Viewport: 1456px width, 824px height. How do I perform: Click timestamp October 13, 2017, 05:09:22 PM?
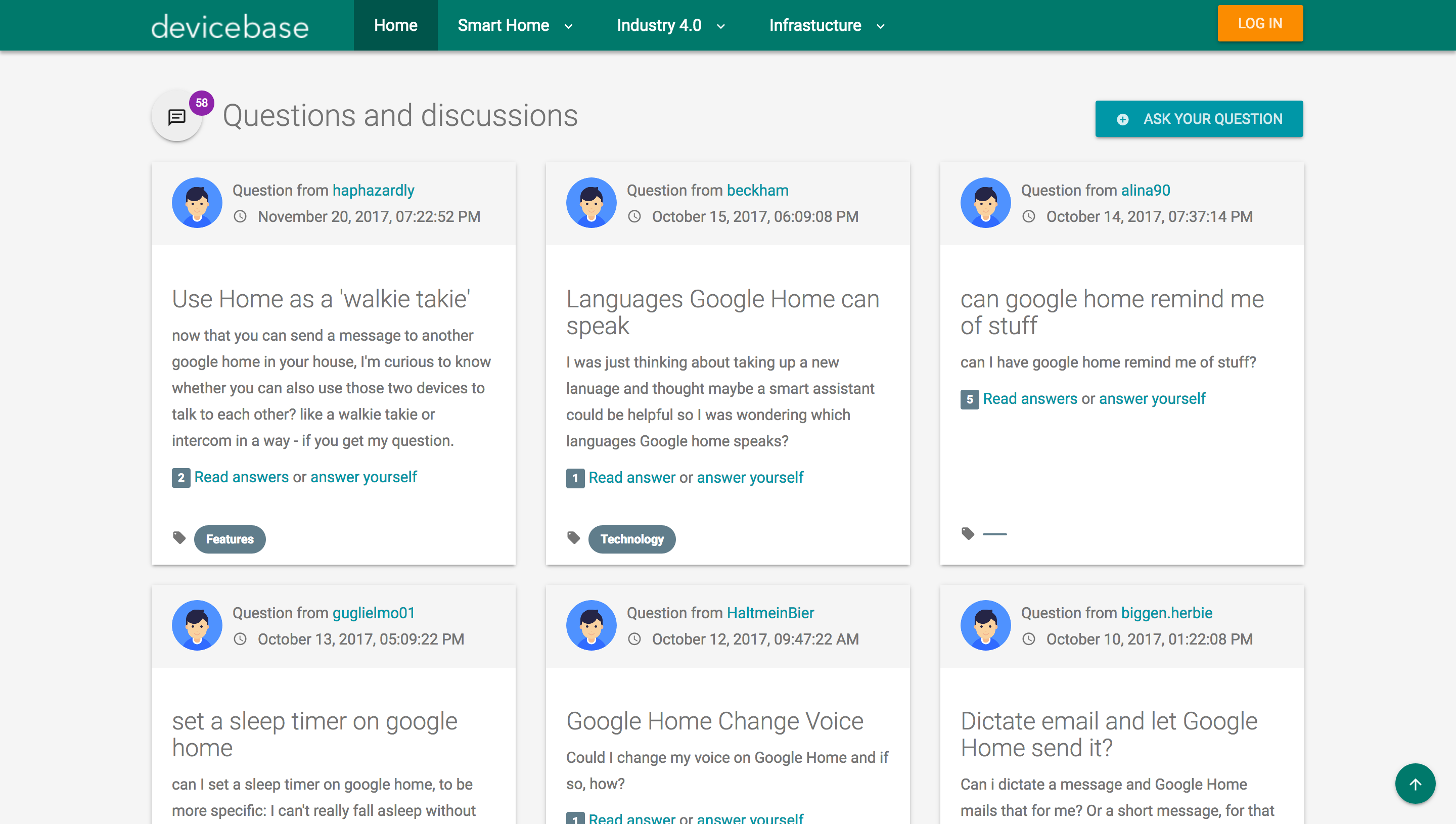pyautogui.click(x=360, y=639)
